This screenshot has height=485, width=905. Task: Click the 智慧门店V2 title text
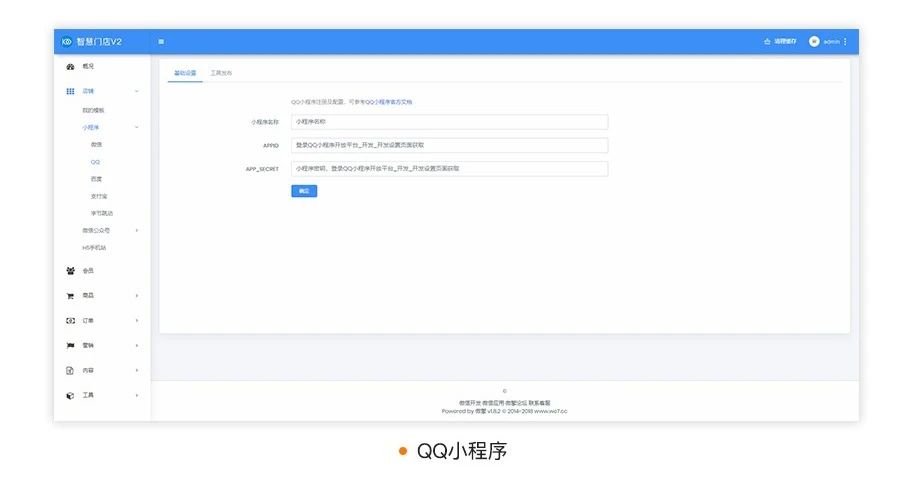click(99, 42)
